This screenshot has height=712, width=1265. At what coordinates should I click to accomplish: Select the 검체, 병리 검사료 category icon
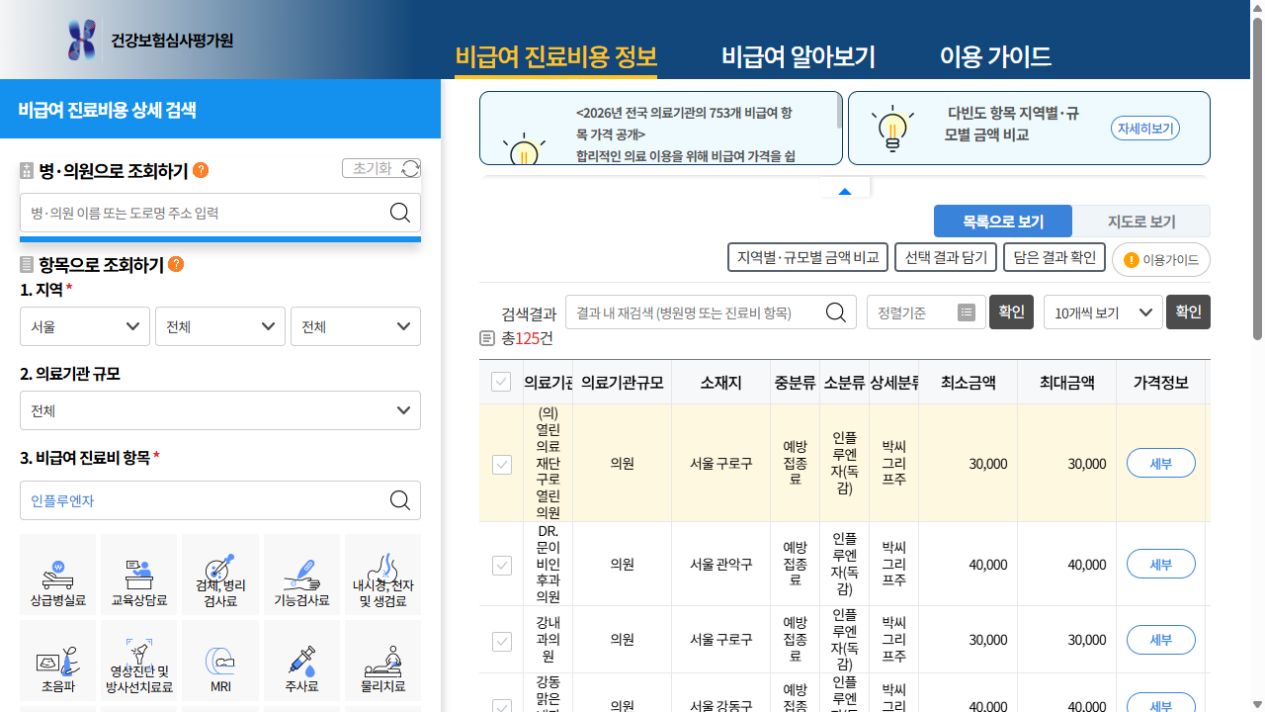click(220, 574)
